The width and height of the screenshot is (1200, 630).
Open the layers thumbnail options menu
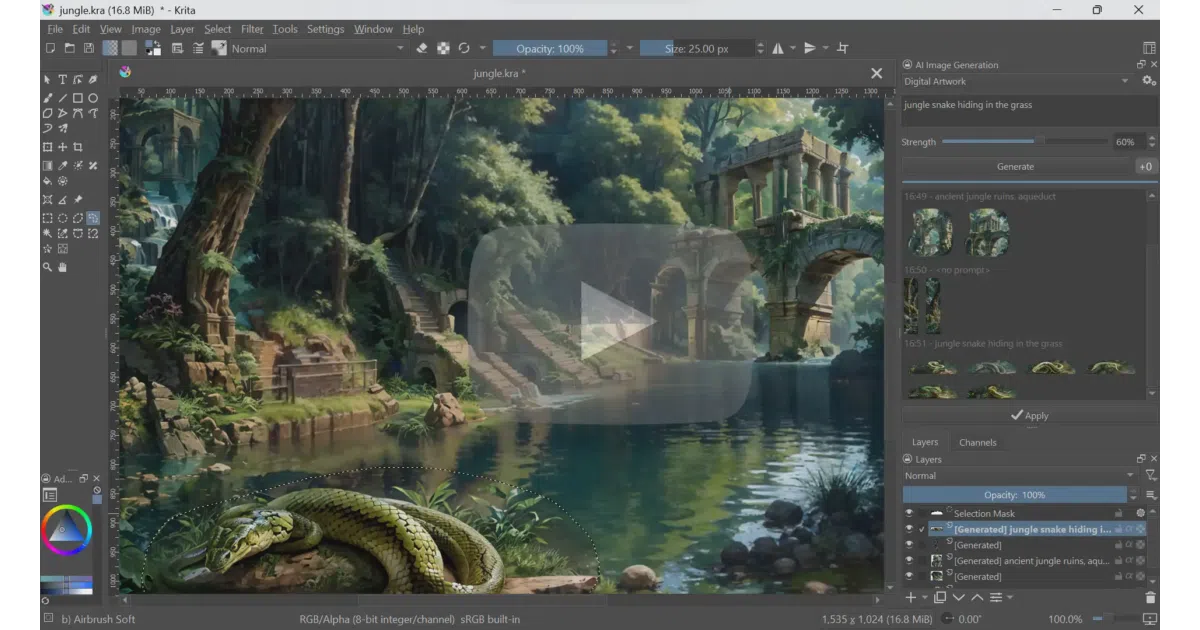[1151, 495]
